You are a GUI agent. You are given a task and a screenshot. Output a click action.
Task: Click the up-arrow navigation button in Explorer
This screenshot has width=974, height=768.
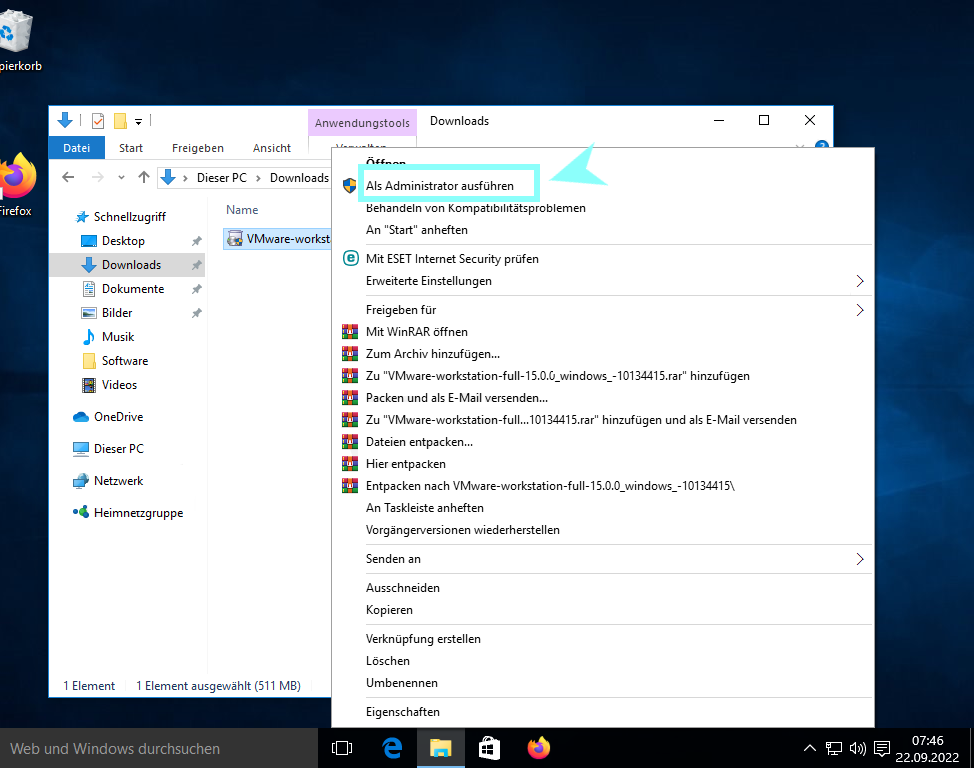coord(144,177)
